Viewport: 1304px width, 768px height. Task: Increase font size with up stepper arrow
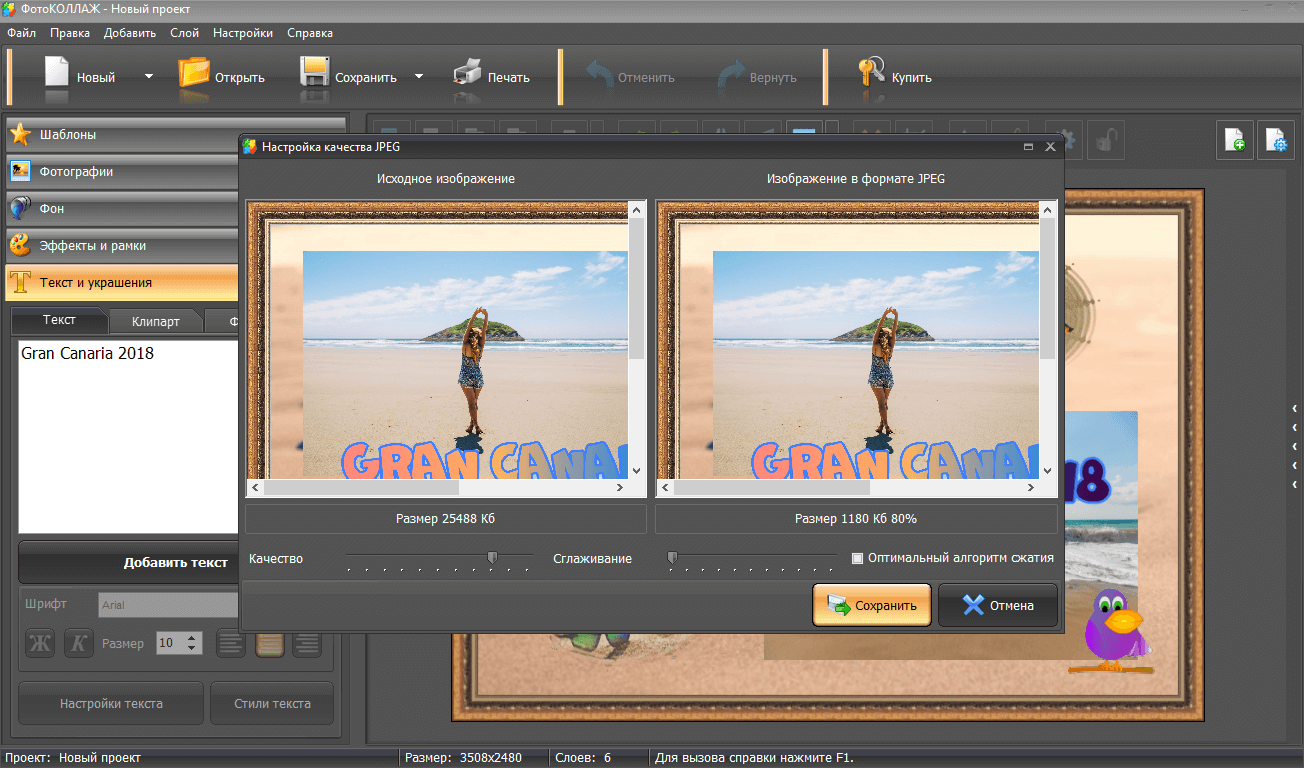point(193,638)
